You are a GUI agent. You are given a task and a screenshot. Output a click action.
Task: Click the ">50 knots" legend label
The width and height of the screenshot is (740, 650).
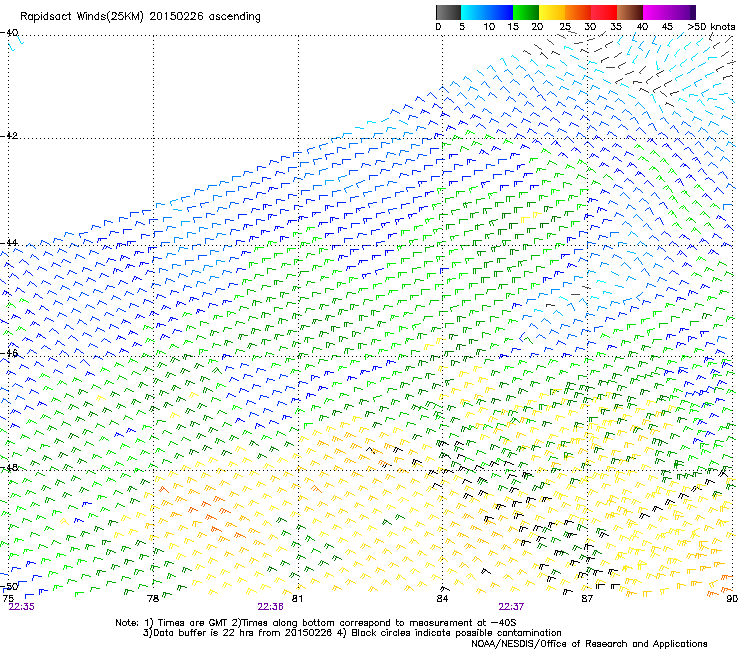click(x=711, y=27)
